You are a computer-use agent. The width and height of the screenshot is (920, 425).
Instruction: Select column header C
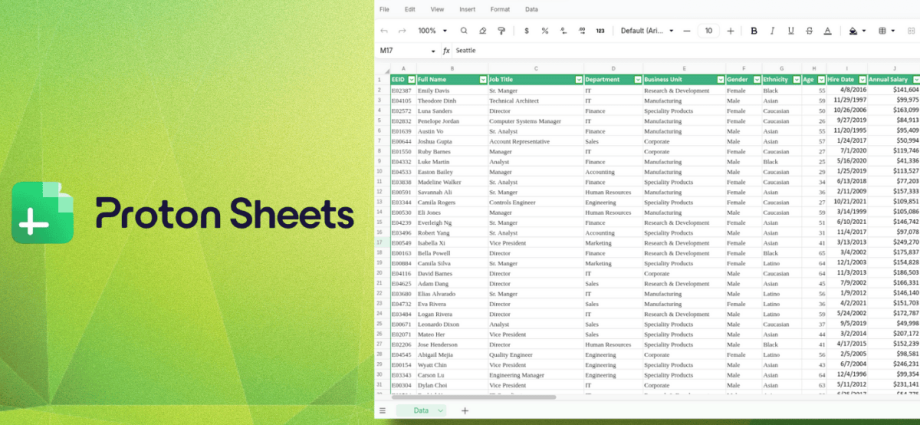click(536, 69)
